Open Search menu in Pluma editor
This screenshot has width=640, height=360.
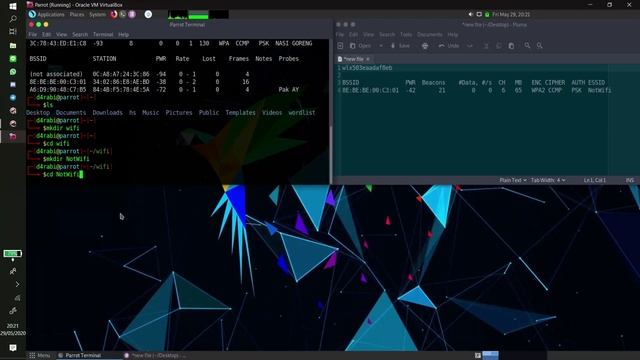[x=387, y=35]
